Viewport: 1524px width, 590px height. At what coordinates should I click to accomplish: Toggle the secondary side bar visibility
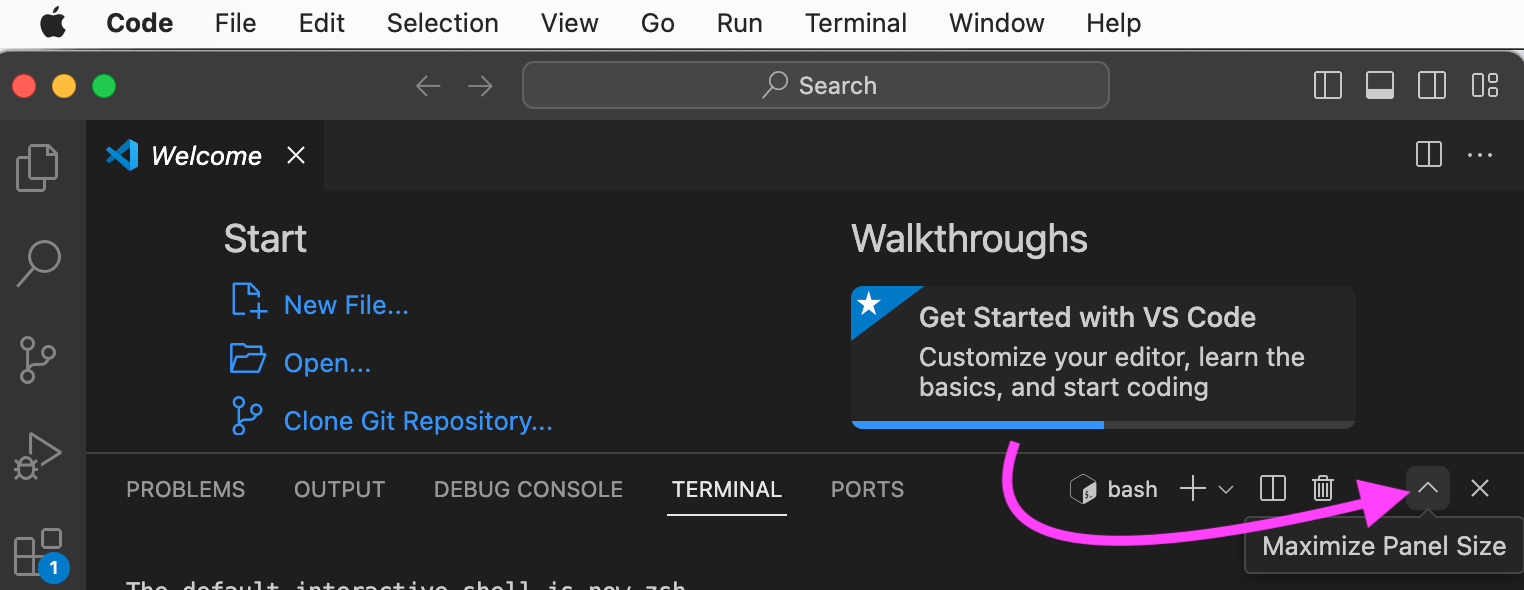[1432, 86]
